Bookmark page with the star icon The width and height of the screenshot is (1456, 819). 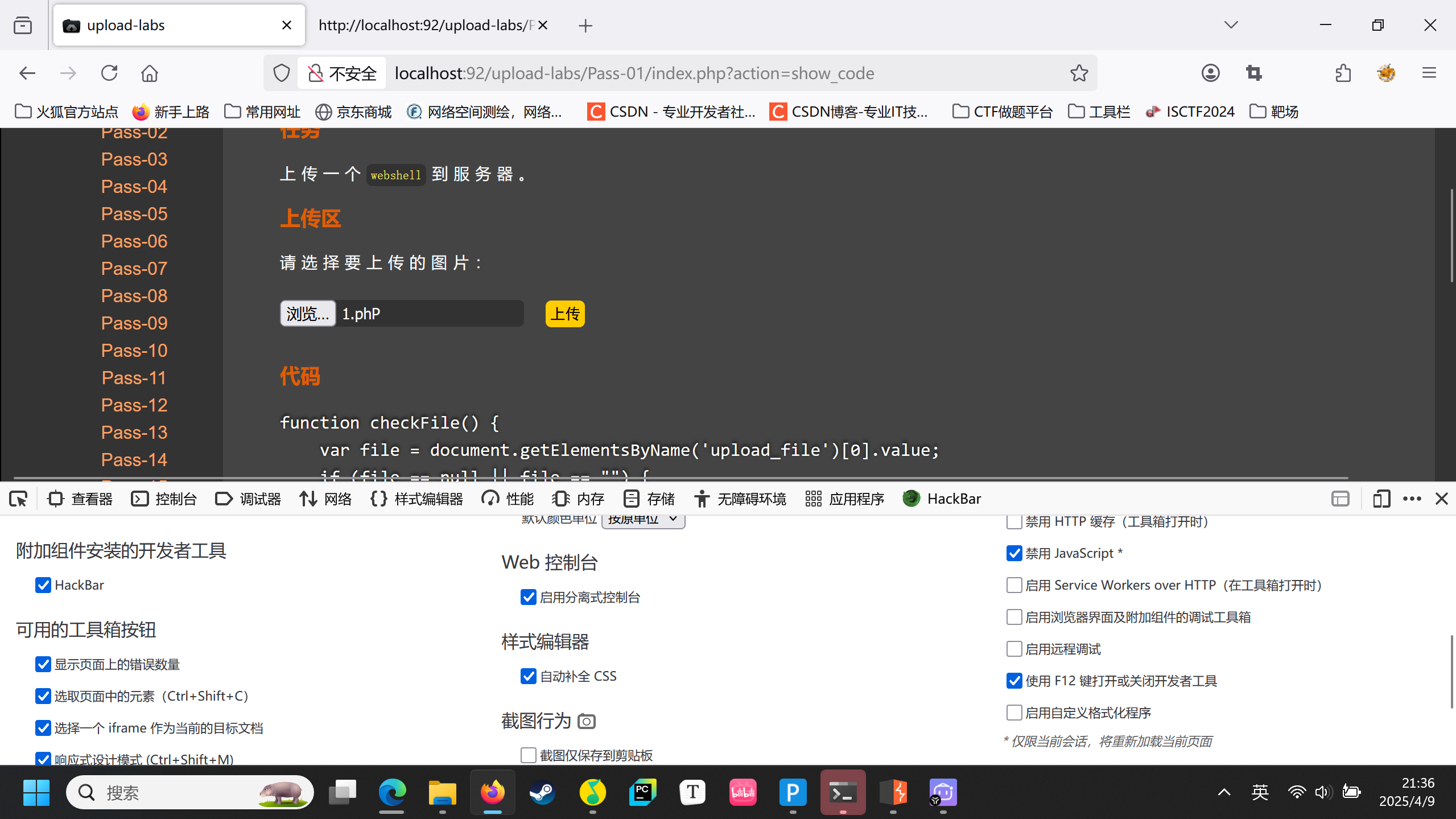click(1079, 73)
